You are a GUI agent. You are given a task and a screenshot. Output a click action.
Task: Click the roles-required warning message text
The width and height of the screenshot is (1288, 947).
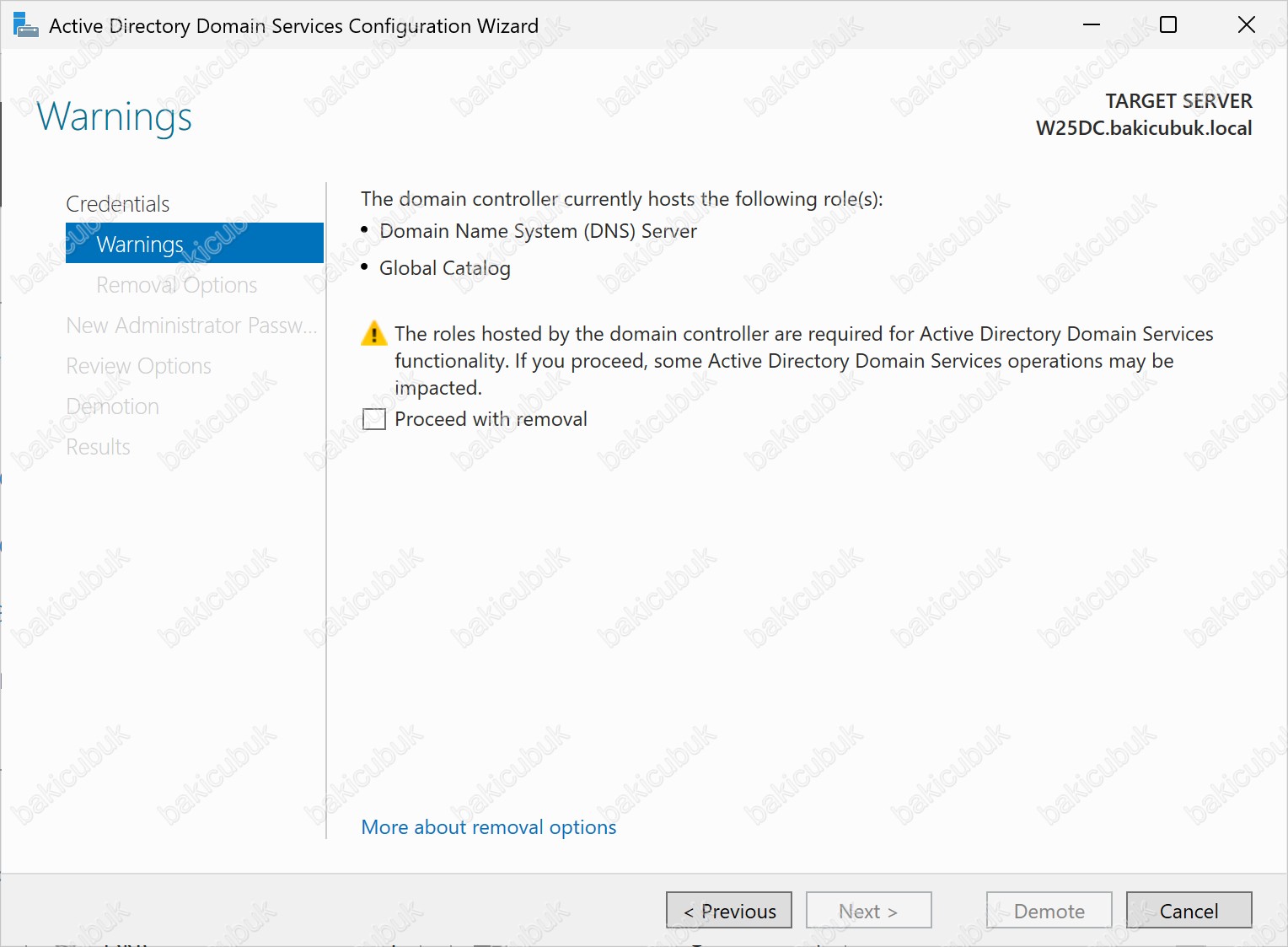pos(804,361)
